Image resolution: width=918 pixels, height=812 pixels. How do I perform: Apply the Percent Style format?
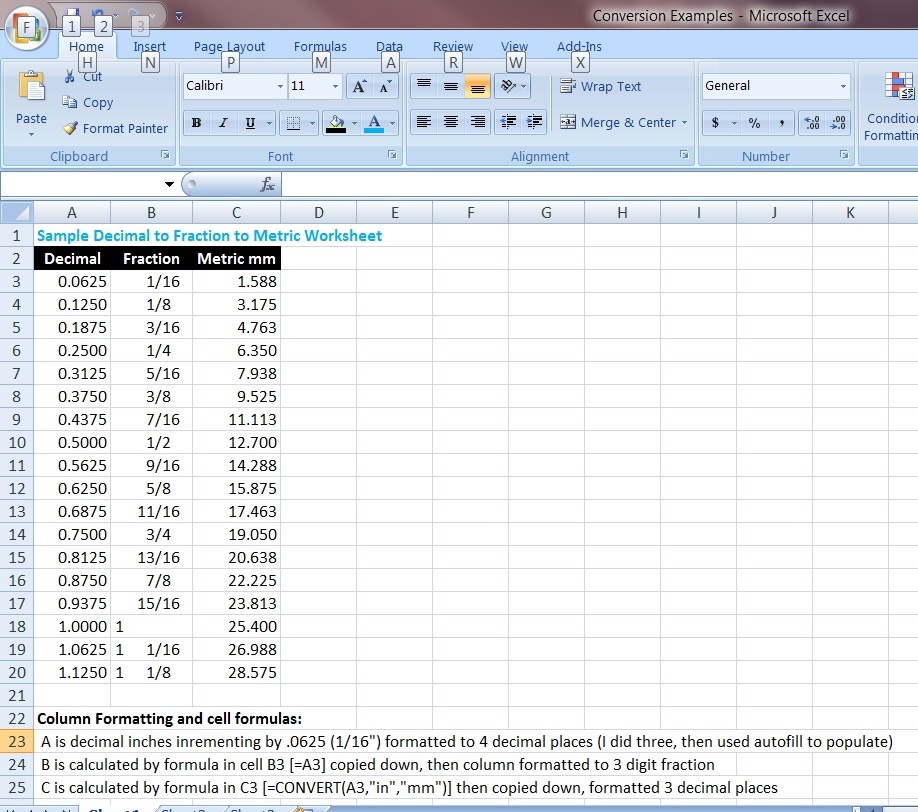point(754,123)
